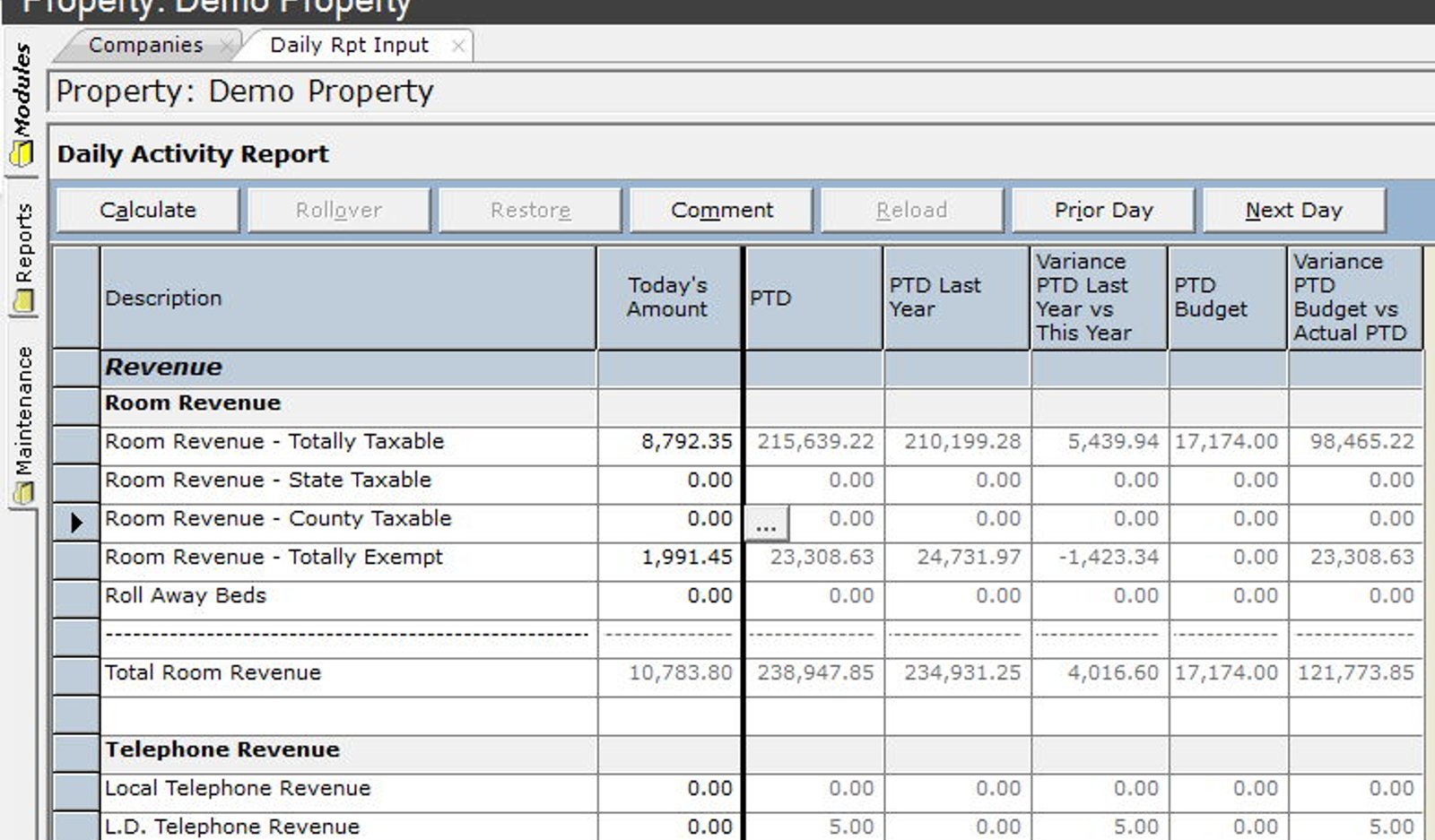Image resolution: width=1435 pixels, height=840 pixels.
Task: Click the Reload button
Action: (912, 210)
